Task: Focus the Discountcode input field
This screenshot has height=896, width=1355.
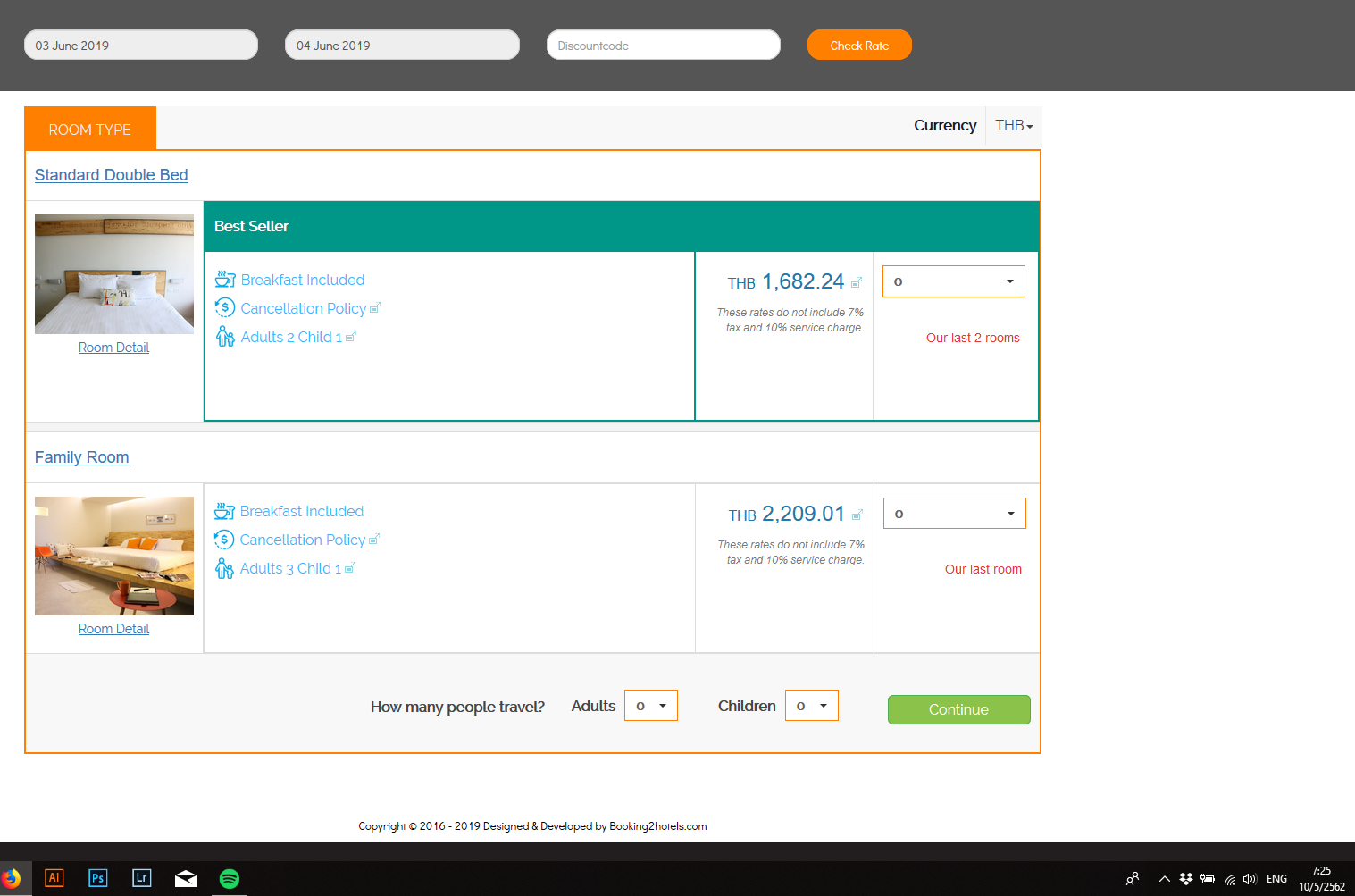Action: tap(664, 46)
